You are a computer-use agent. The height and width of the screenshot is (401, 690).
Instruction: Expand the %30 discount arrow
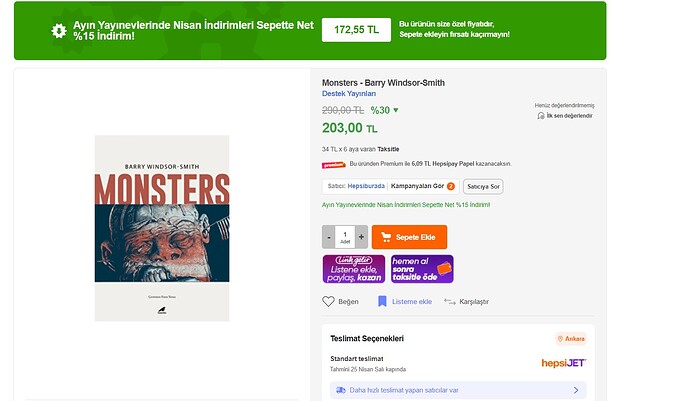coord(395,110)
